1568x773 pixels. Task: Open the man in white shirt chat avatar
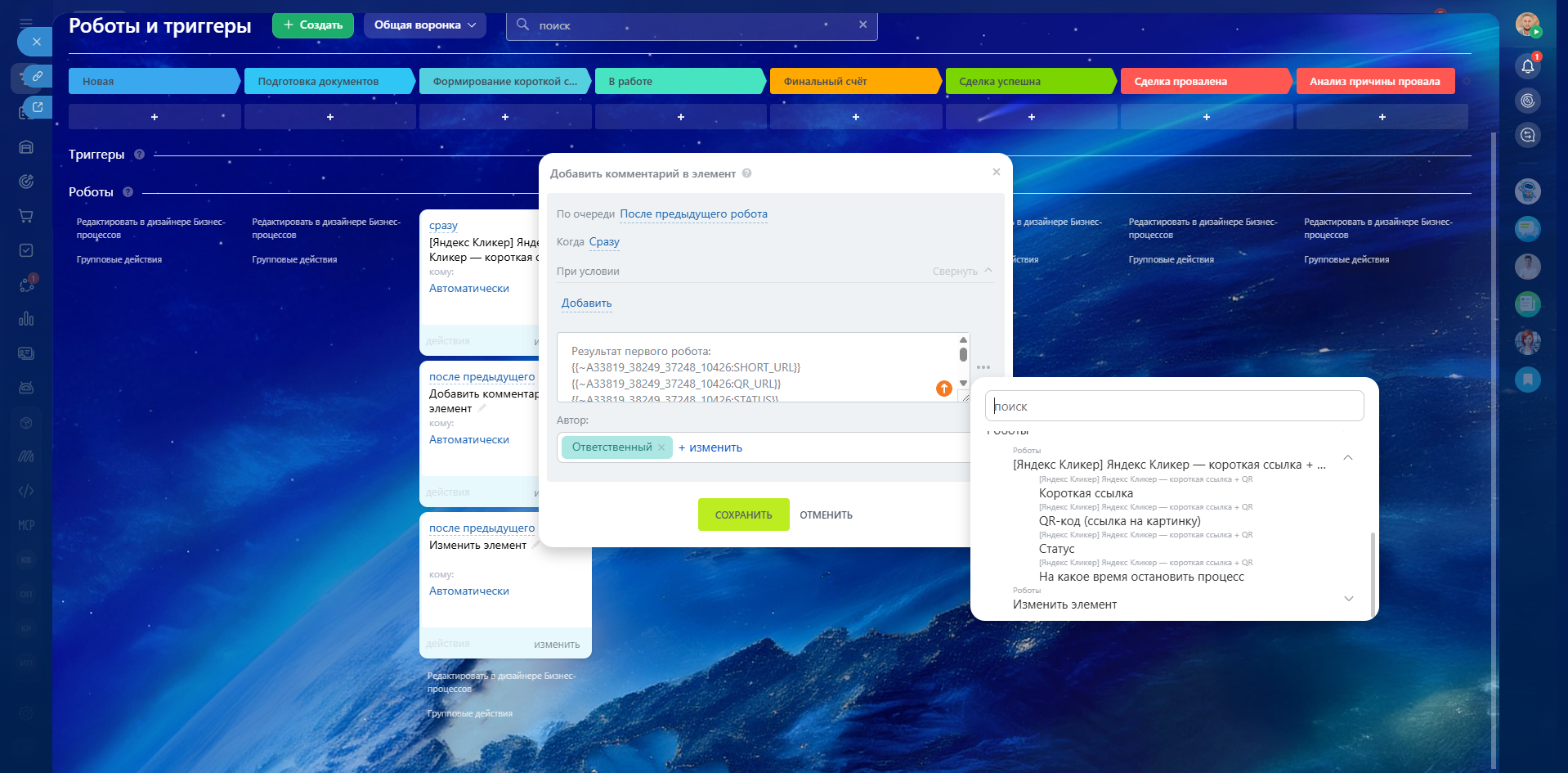pos(1527,267)
